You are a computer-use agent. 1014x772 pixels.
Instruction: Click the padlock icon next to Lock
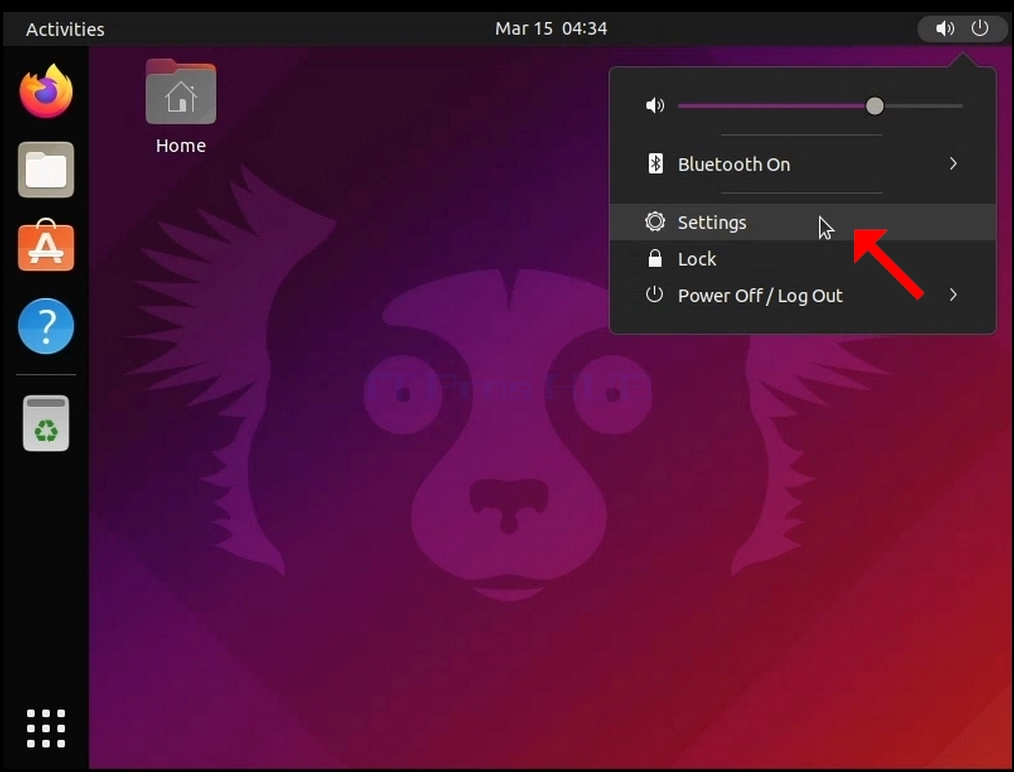click(655, 259)
